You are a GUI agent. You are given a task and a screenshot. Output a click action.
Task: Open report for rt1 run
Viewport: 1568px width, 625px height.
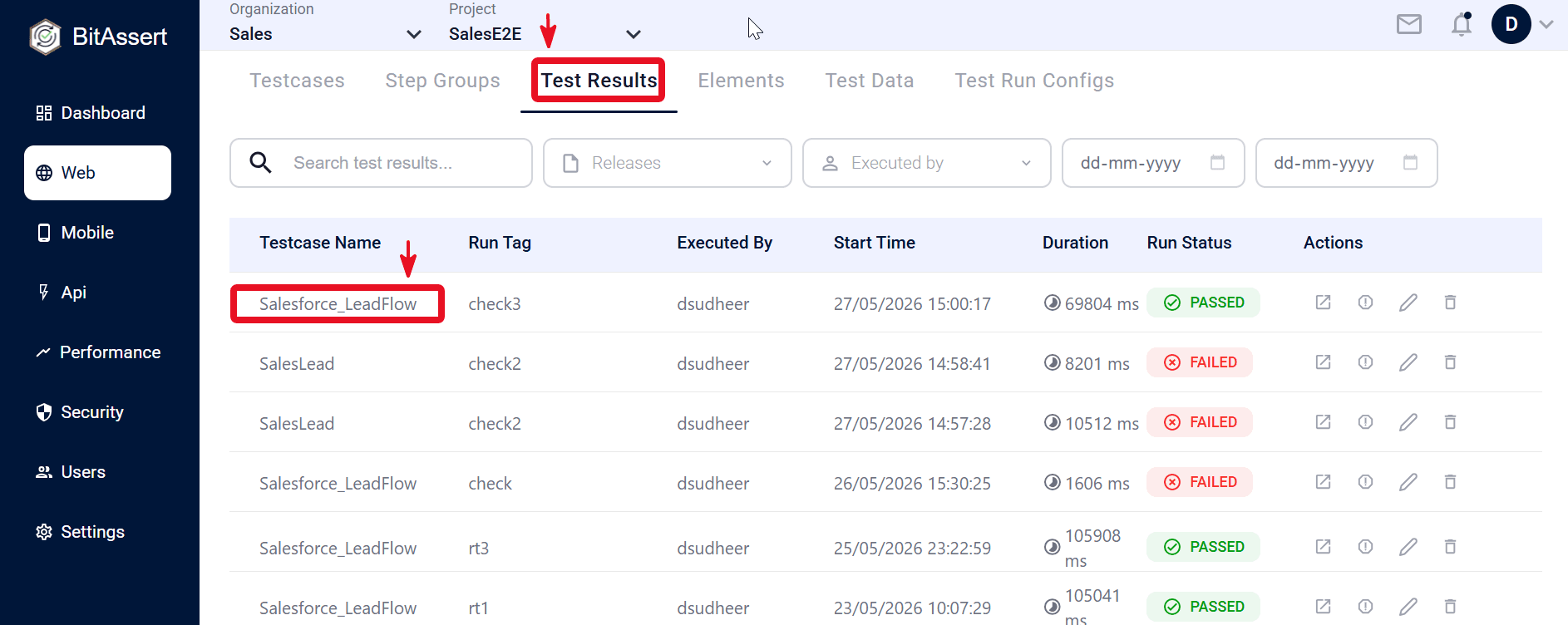[x=1323, y=607]
